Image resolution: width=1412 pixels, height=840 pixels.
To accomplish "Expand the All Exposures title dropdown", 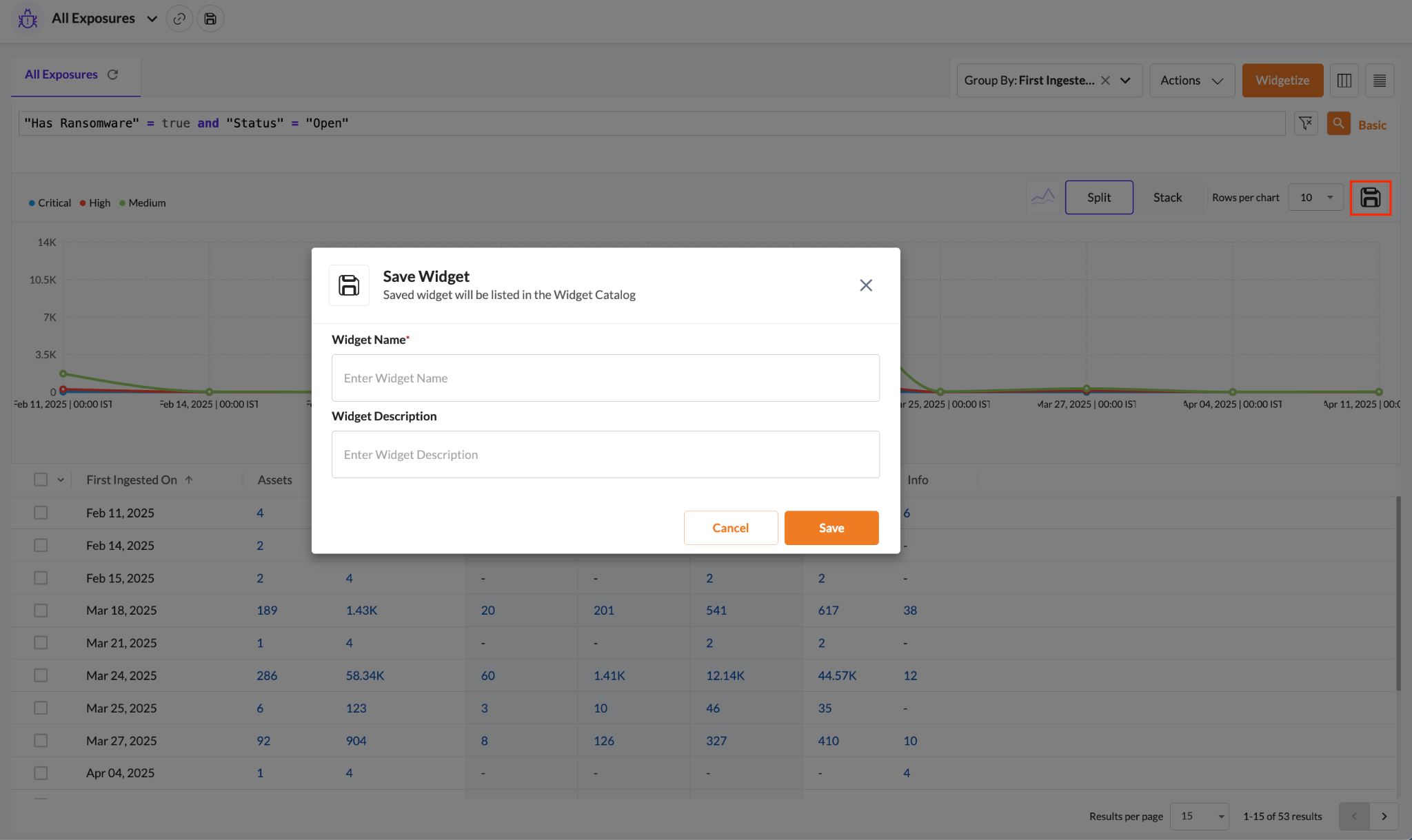I will pos(152,19).
